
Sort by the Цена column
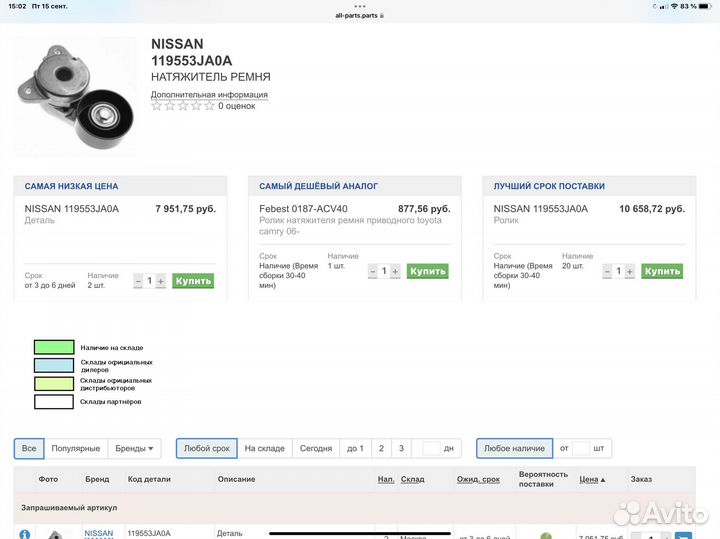tap(592, 479)
